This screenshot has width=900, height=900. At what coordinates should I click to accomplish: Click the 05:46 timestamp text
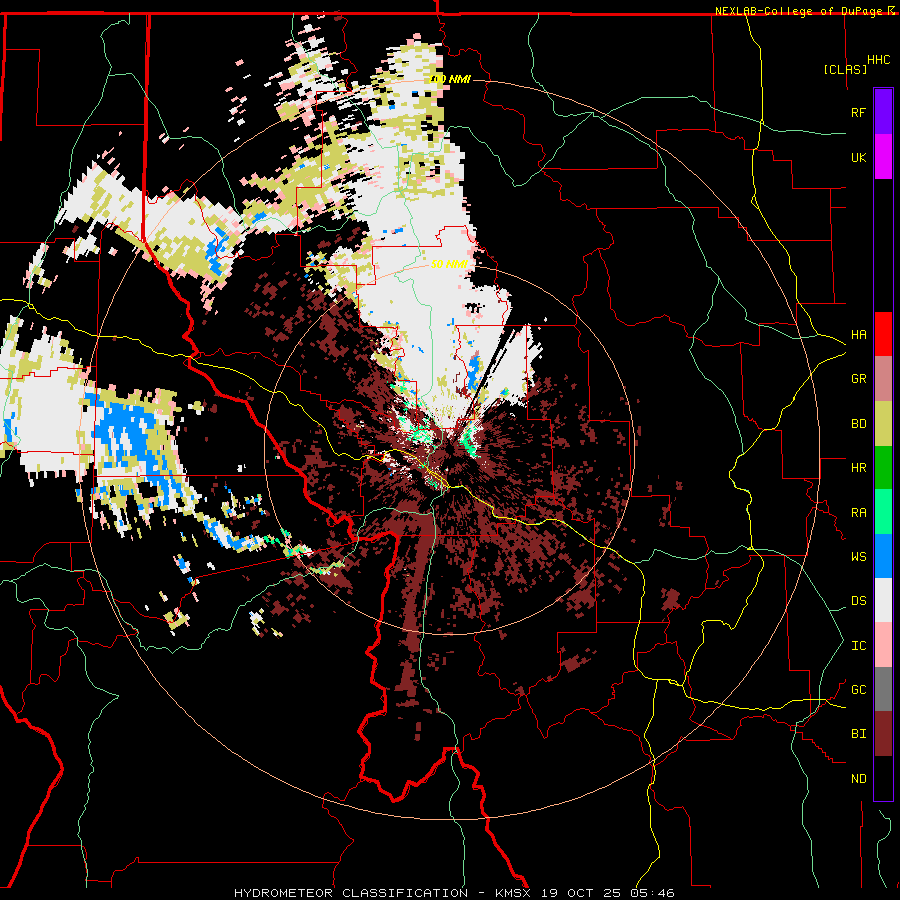(655, 893)
